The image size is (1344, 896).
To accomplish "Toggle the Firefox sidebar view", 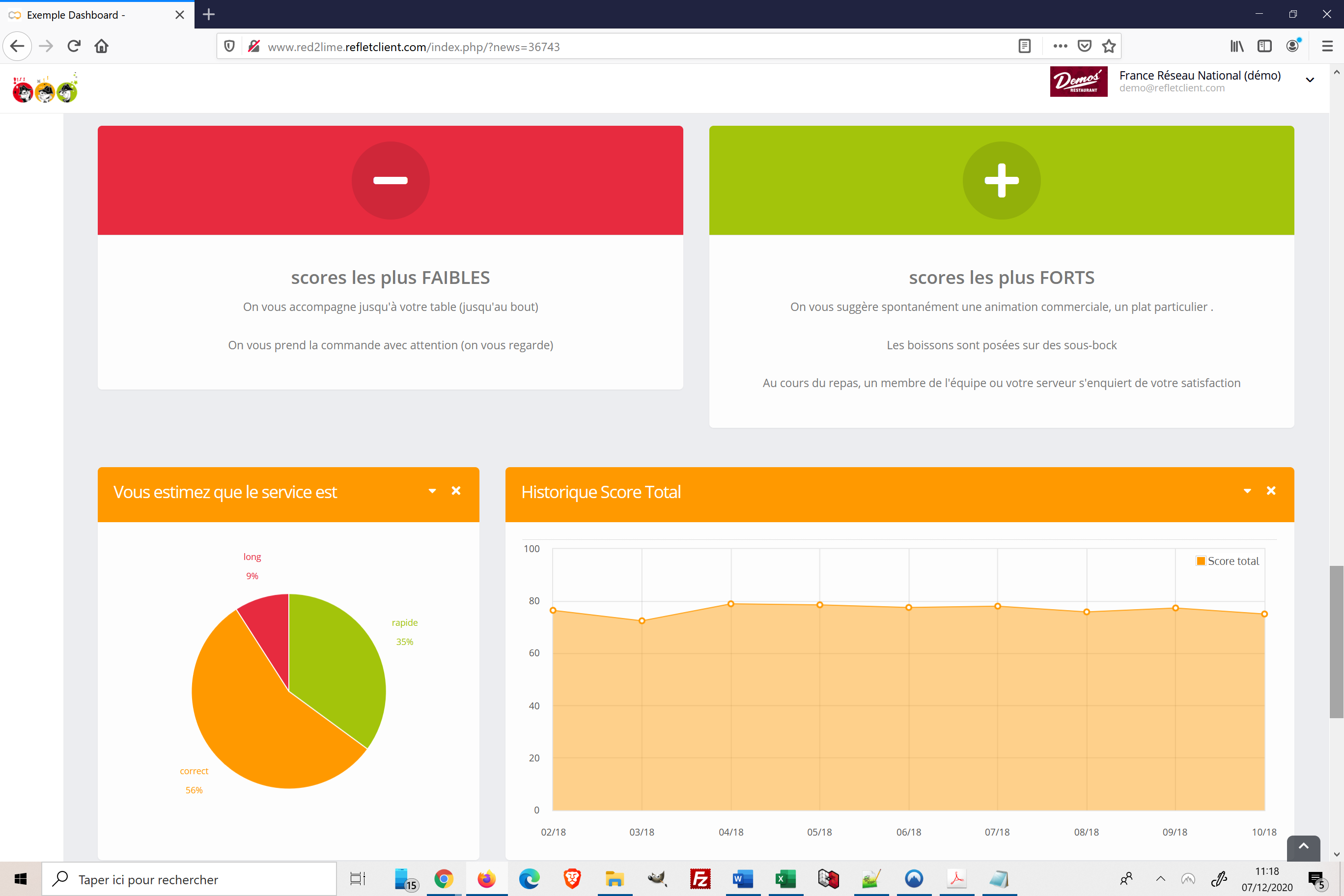I will (x=1264, y=46).
